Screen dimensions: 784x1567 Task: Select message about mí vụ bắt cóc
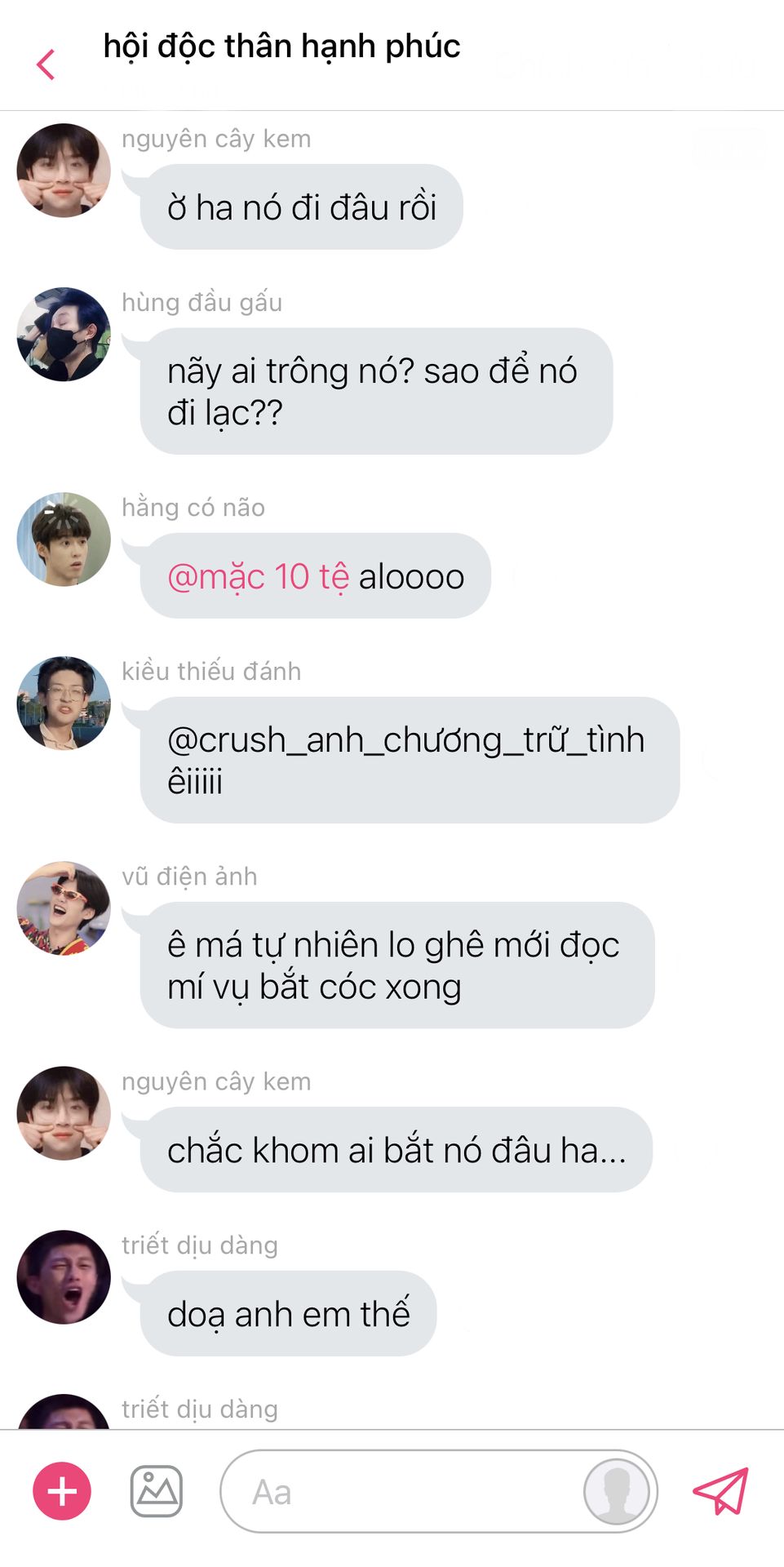coord(397,965)
